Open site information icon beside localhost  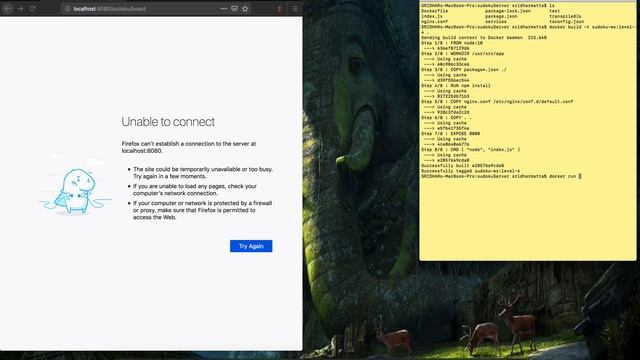[67, 9]
